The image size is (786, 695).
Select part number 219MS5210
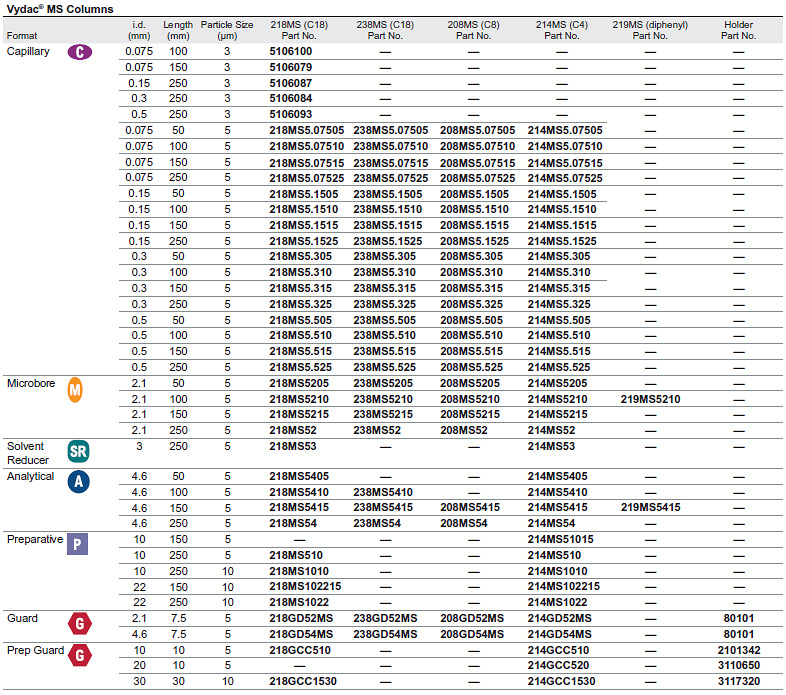pyautogui.click(x=651, y=399)
